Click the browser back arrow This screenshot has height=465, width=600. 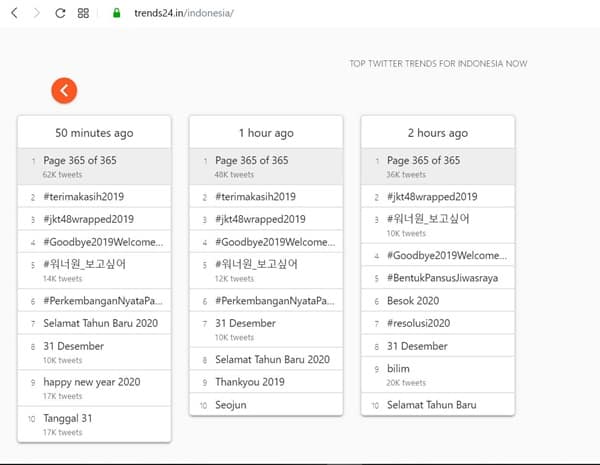click(14, 13)
